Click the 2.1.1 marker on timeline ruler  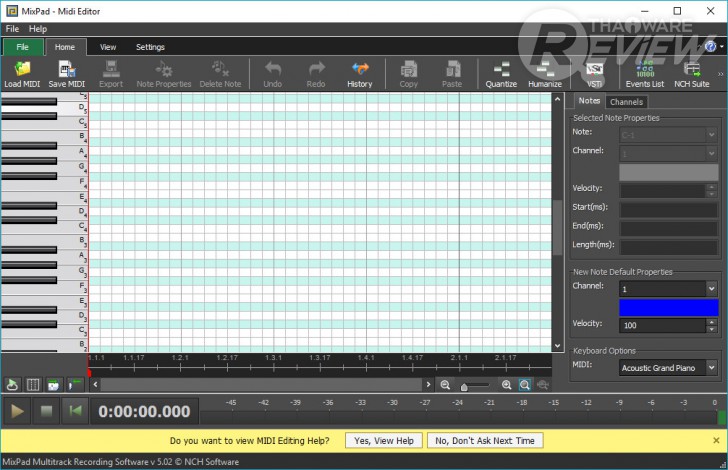pyautogui.click(x=459, y=358)
